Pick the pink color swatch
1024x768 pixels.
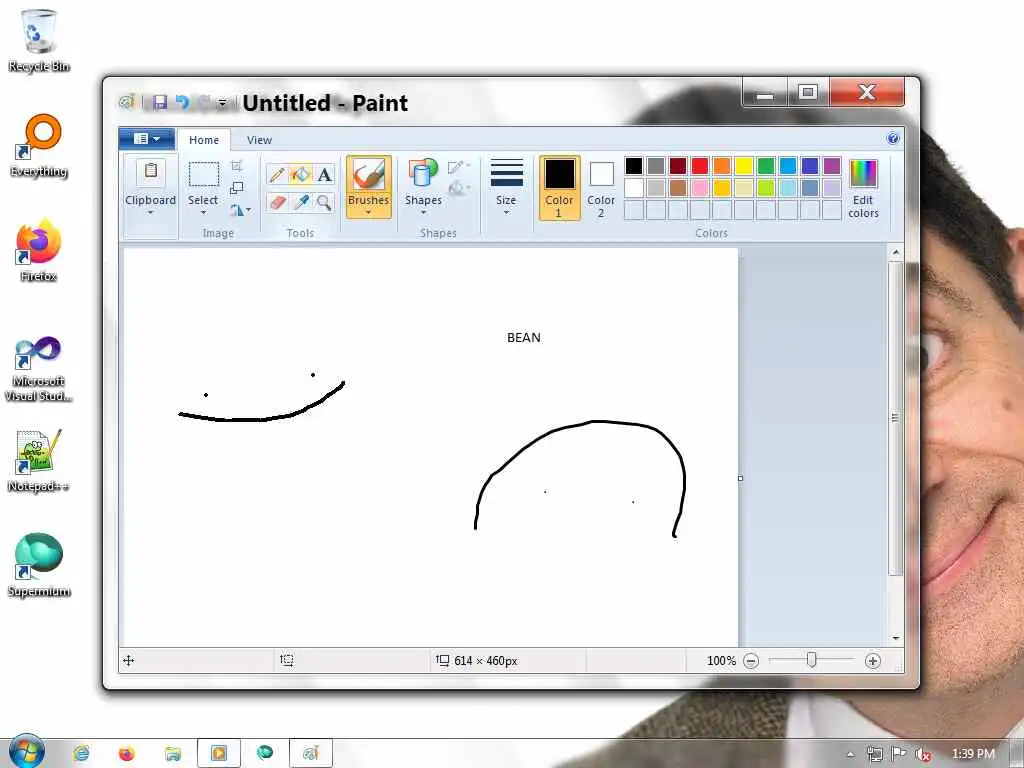click(x=700, y=188)
